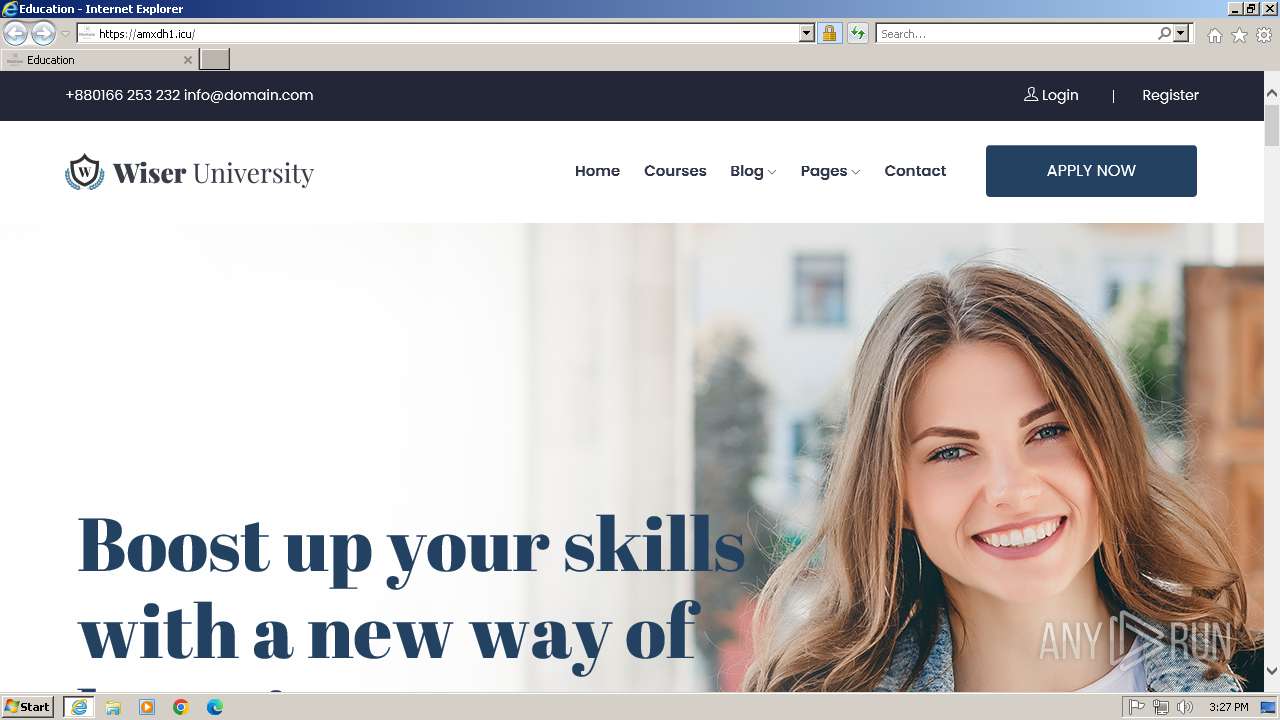Click the Show desktop tray icon
Image resolution: width=1280 pixels, height=720 pixels.
coord(1268,707)
